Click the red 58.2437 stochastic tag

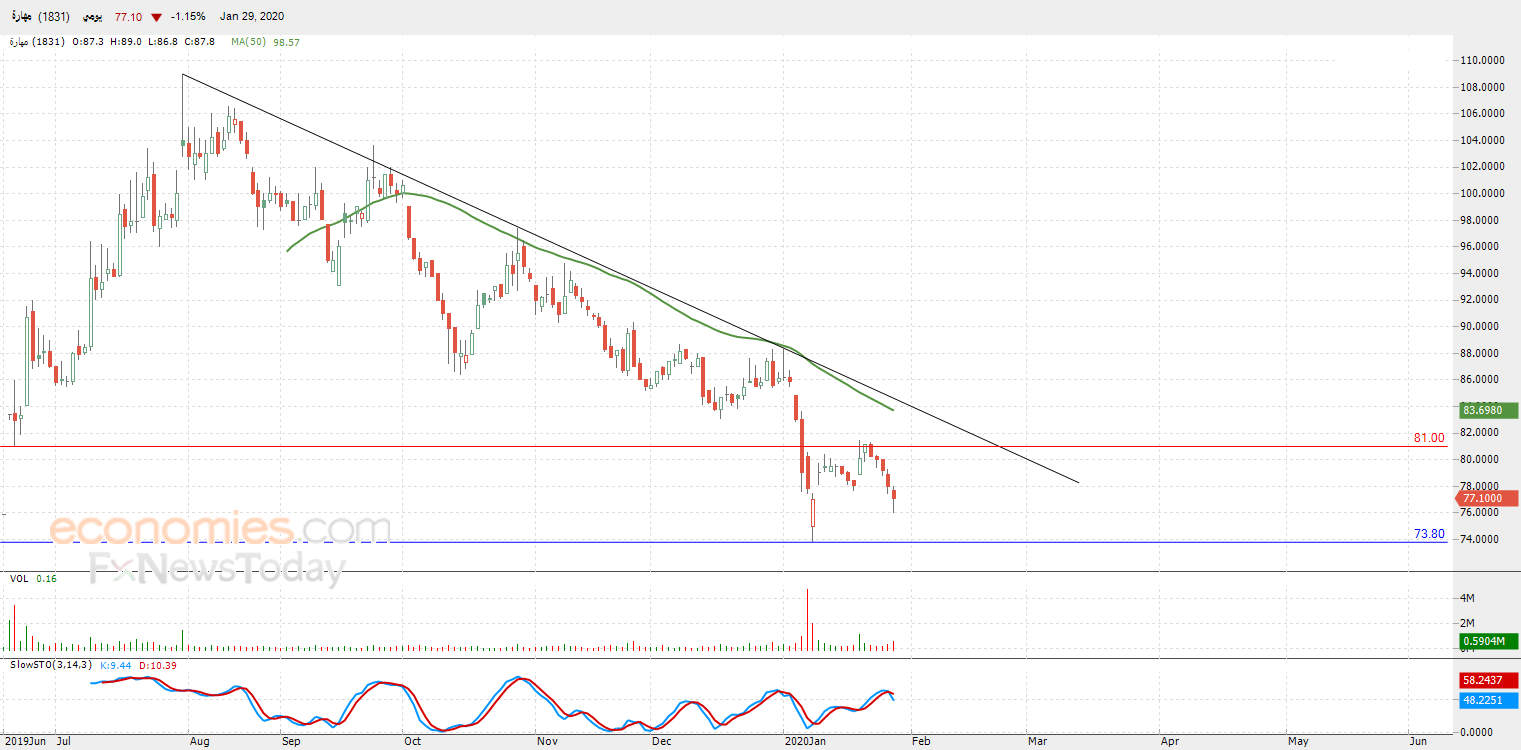tap(1489, 679)
